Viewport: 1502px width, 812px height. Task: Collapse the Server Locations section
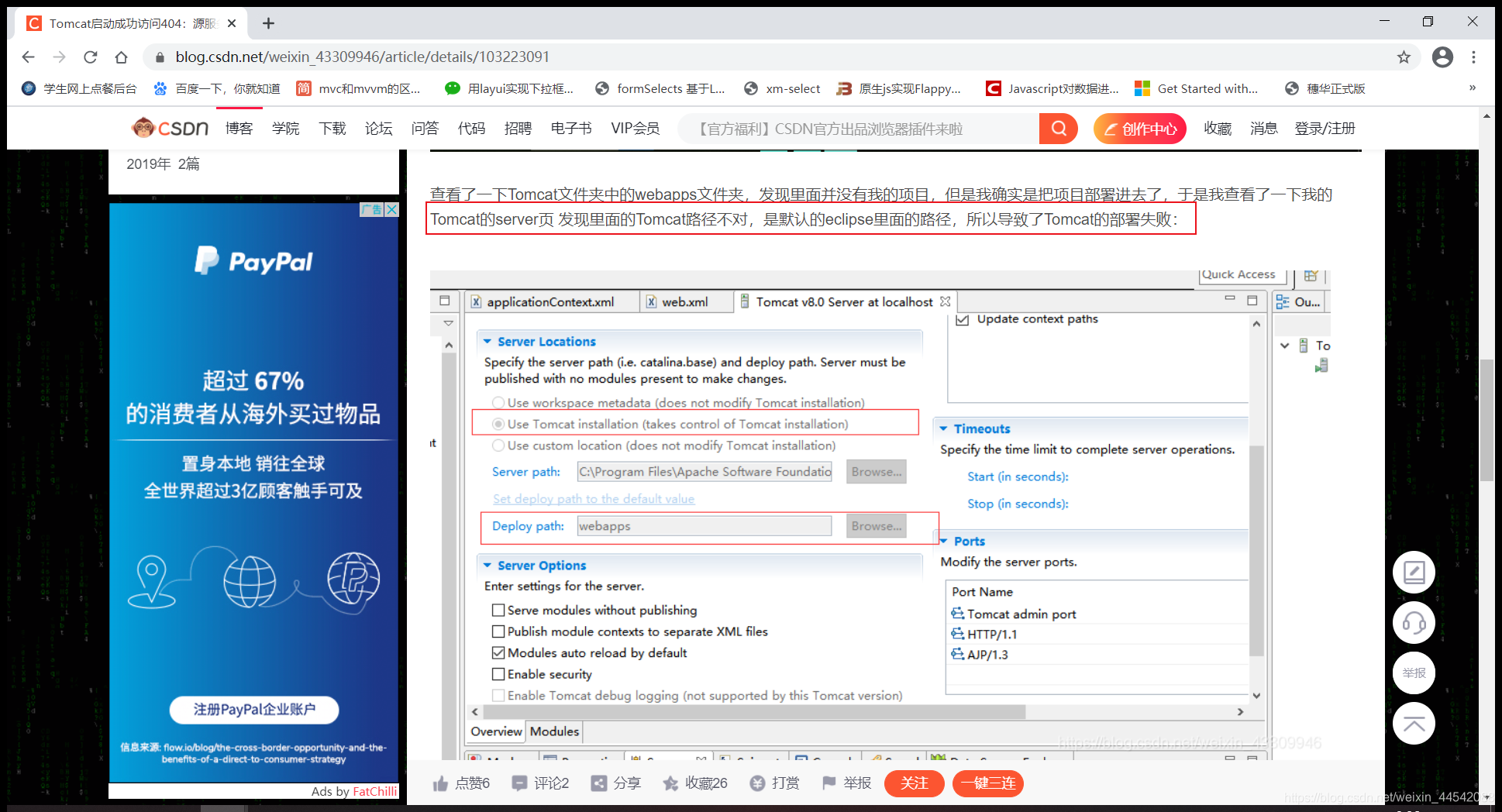pos(487,342)
